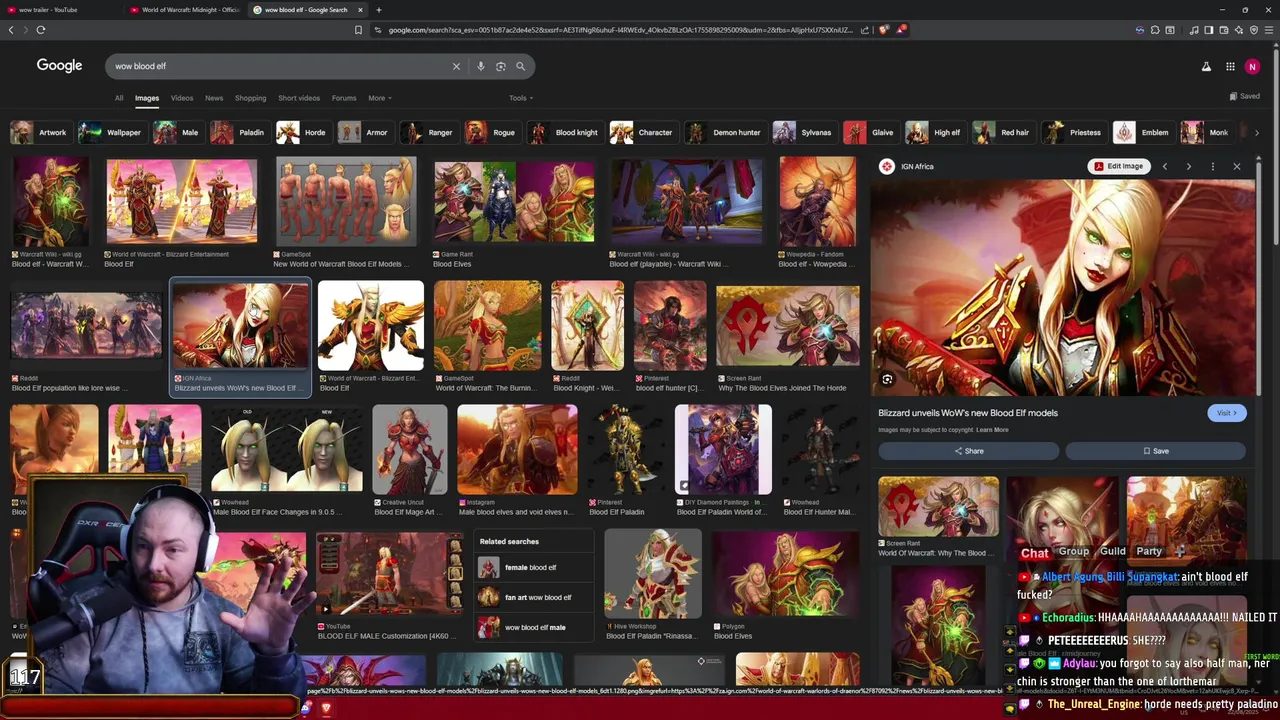
Task: Switch the game chat to the Party channel
Action: [1149, 551]
